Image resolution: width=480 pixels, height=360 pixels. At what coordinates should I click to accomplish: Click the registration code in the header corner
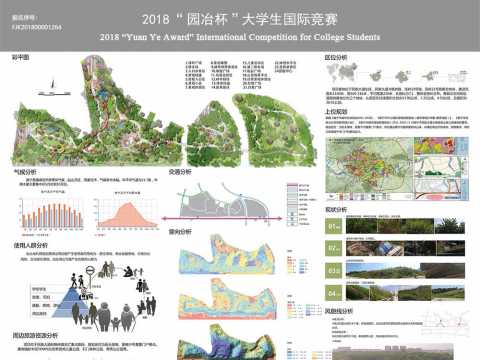[x=37, y=27]
